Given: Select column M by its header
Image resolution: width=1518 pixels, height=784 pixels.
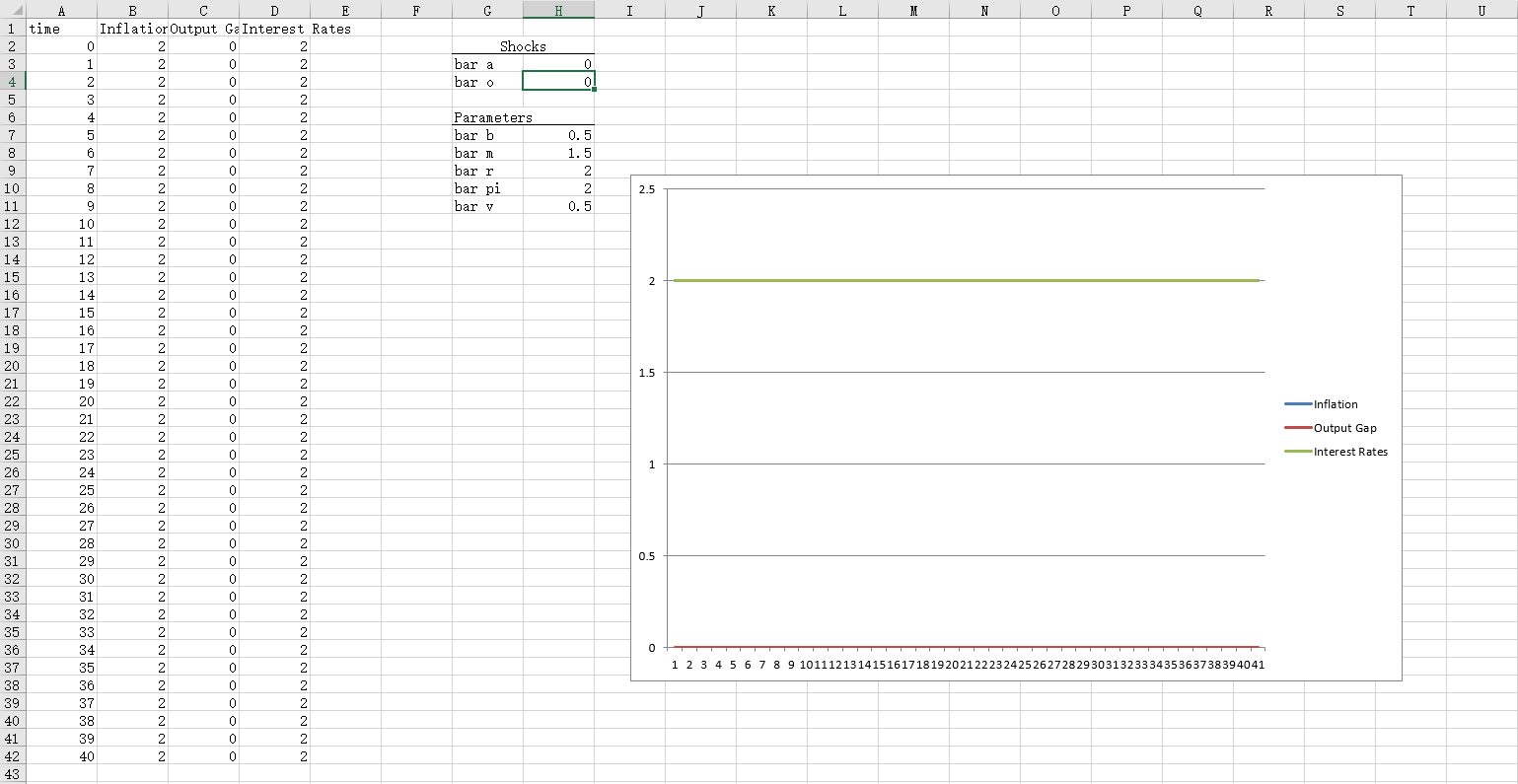Looking at the screenshot, I should 913,10.
